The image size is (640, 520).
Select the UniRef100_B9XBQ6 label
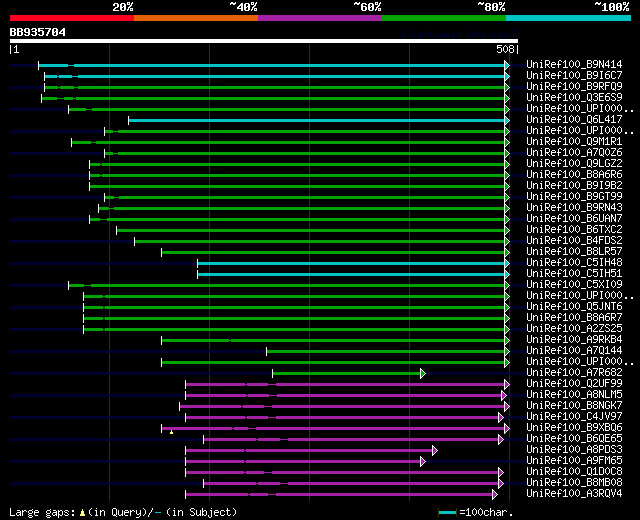(574, 428)
